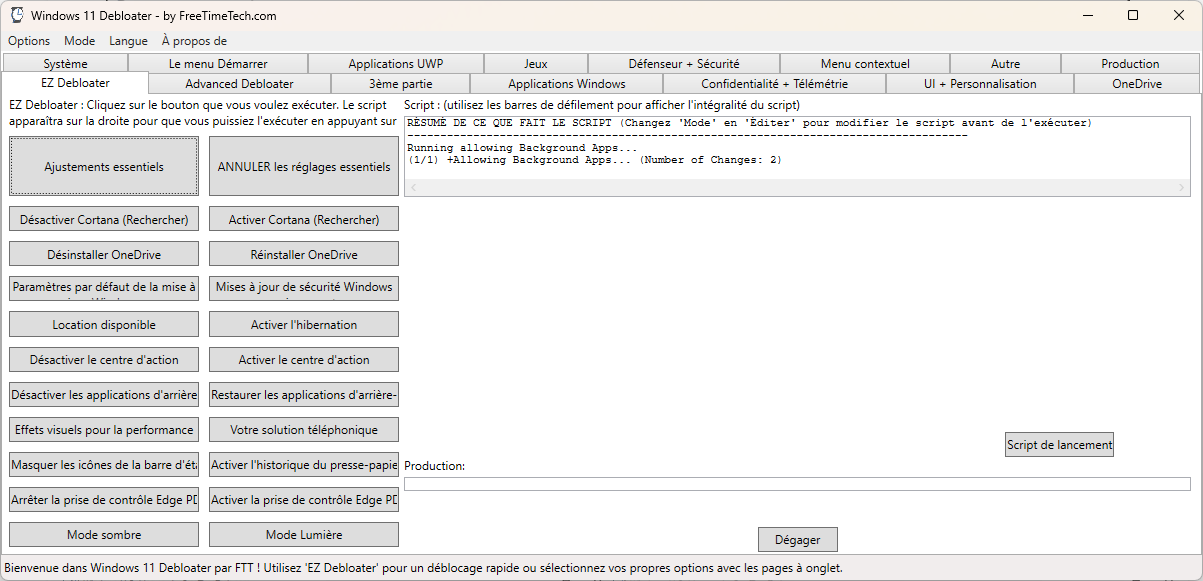
Task: Click Activer l'historique du presse-papiers
Action: point(304,464)
